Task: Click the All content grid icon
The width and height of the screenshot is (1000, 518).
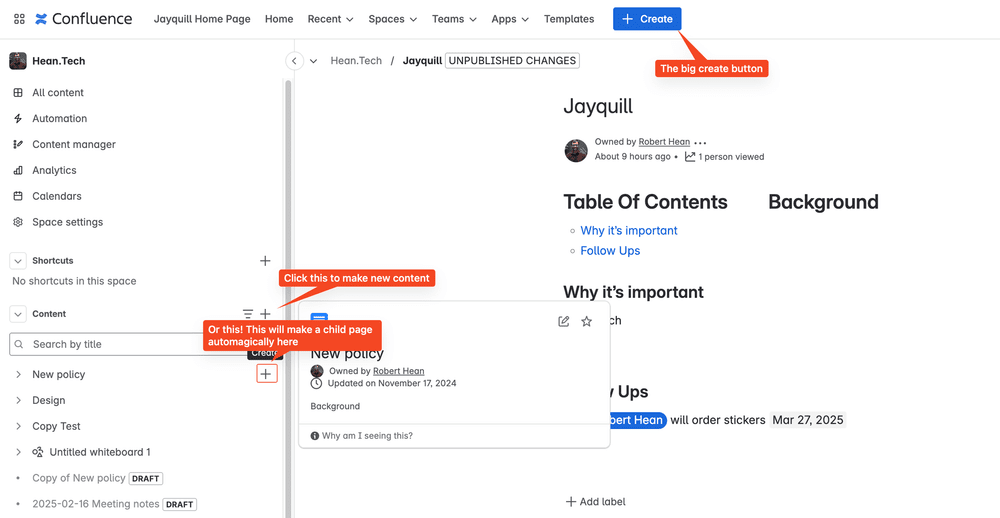Action: point(18,92)
